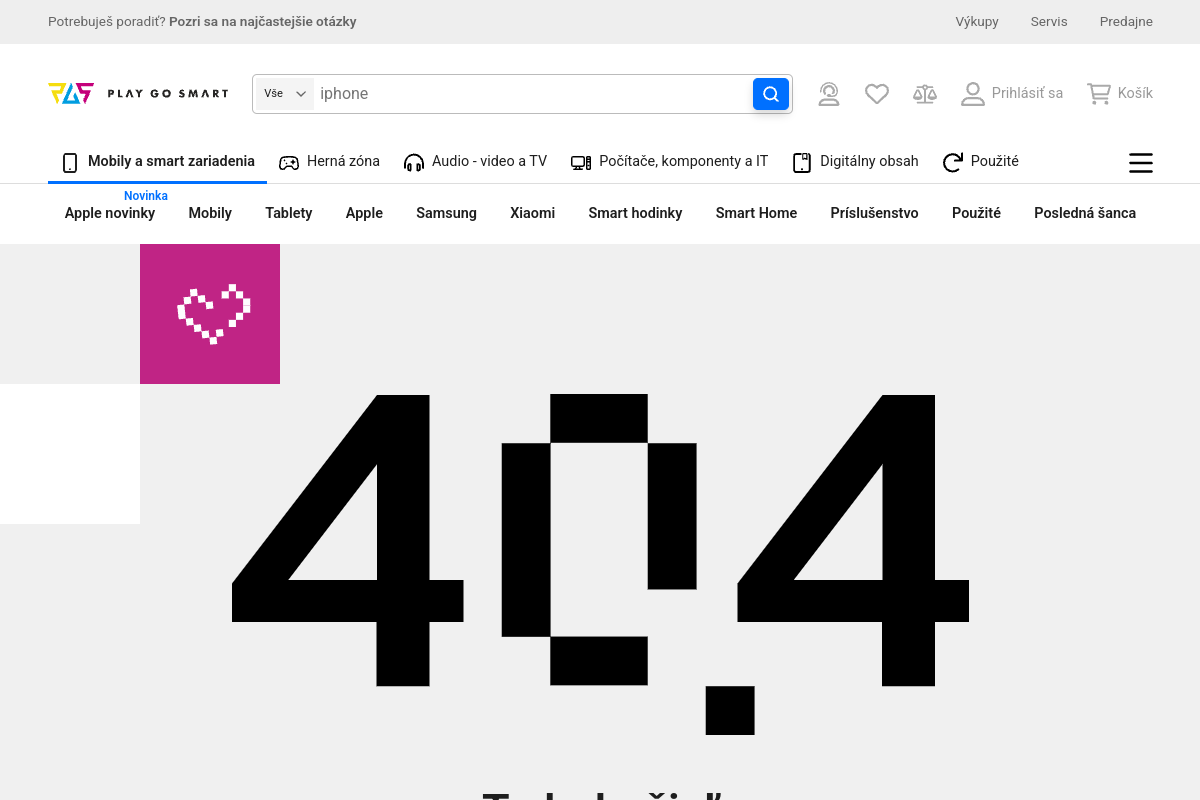Open the top-level Použité tab
This screenshot has width=1200, height=800.
coord(981,162)
